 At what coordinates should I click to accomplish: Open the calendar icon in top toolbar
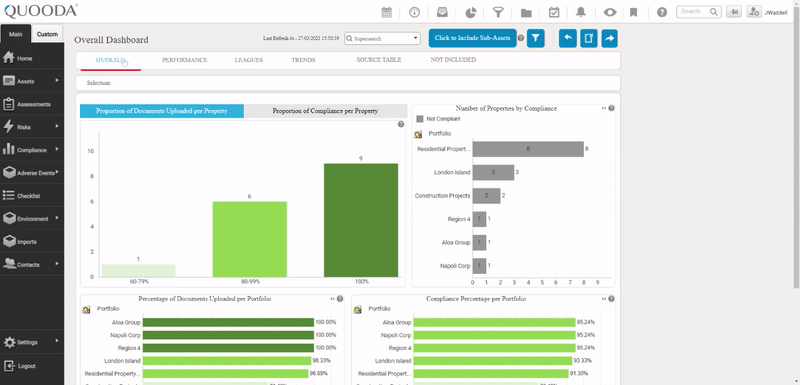(x=387, y=12)
